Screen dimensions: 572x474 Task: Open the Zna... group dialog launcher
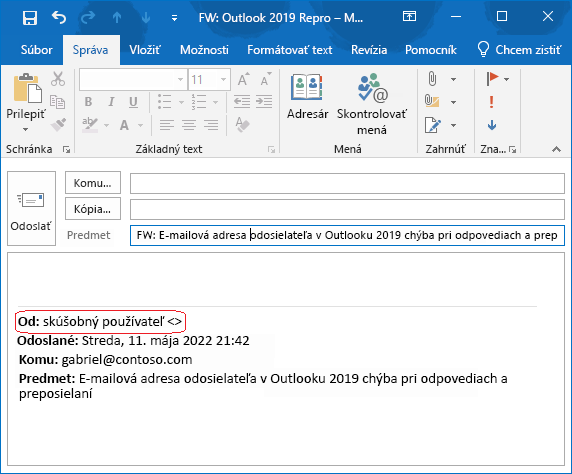(513, 149)
